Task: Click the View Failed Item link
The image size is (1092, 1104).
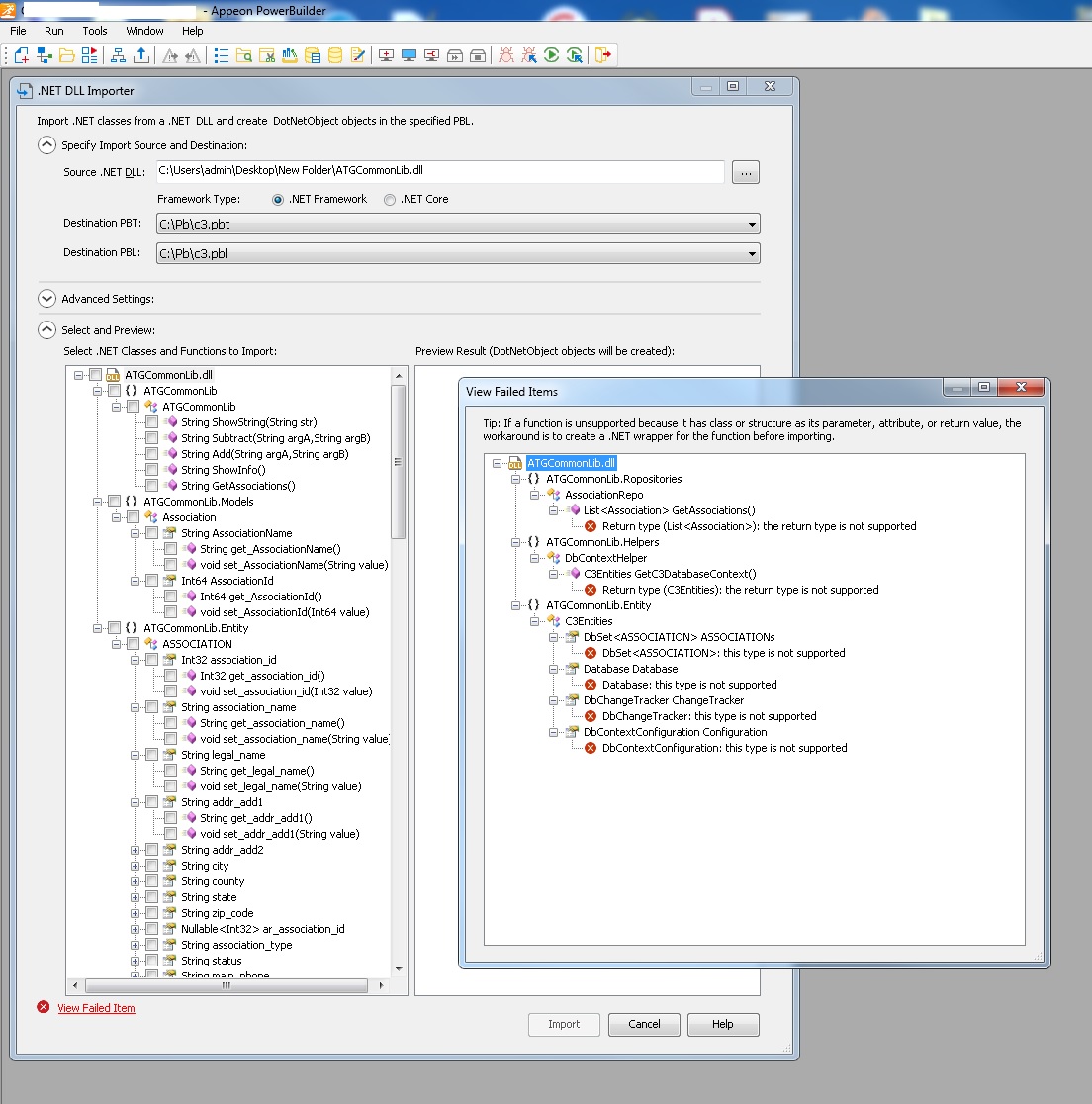Action: point(96,1008)
